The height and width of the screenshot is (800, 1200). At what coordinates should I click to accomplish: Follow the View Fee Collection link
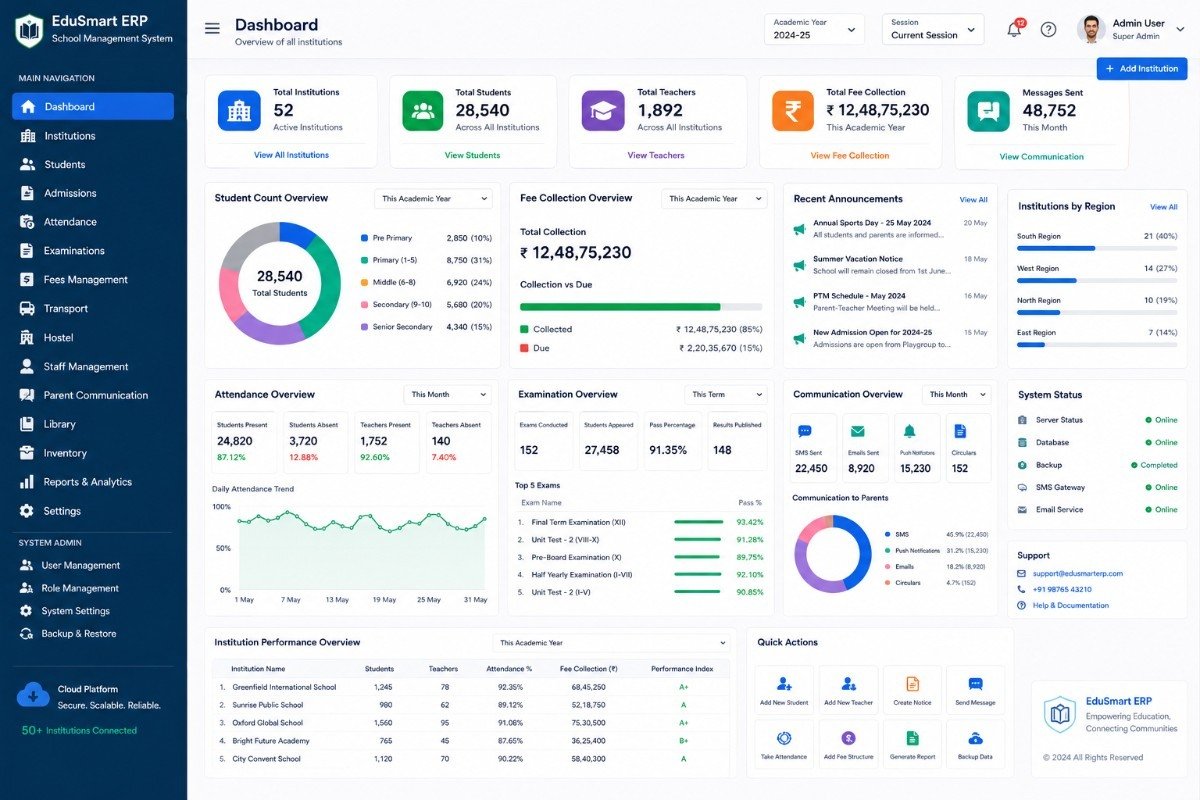(850, 155)
